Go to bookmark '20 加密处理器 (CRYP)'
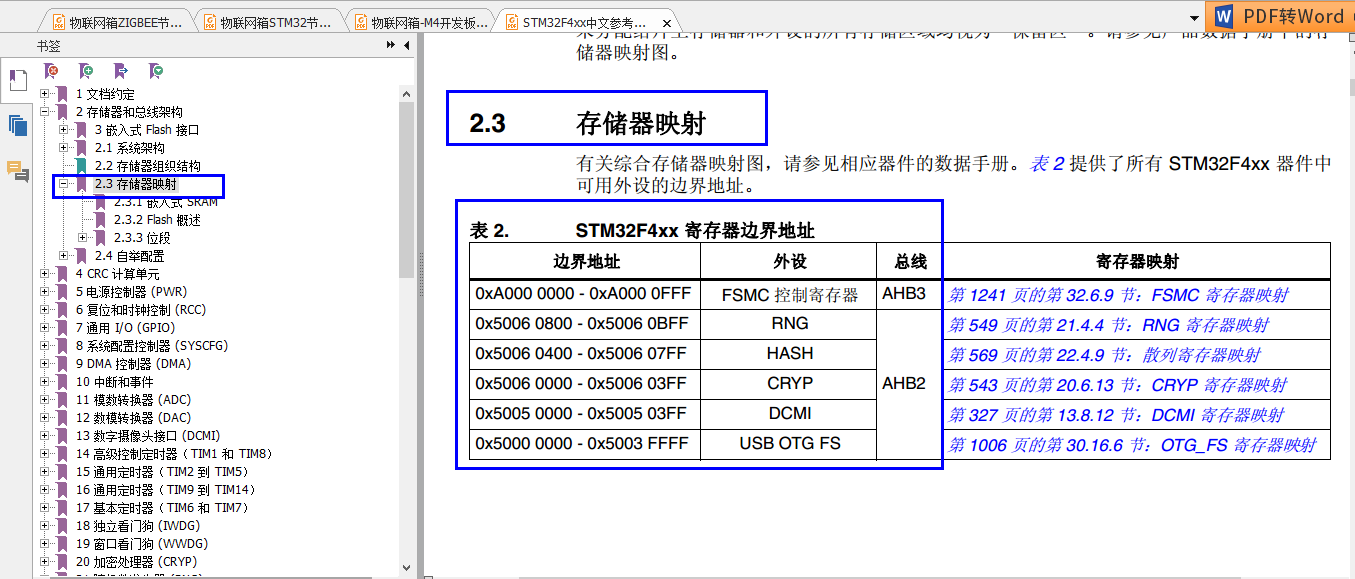Image resolution: width=1355 pixels, height=579 pixels. (x=136, y=561)
